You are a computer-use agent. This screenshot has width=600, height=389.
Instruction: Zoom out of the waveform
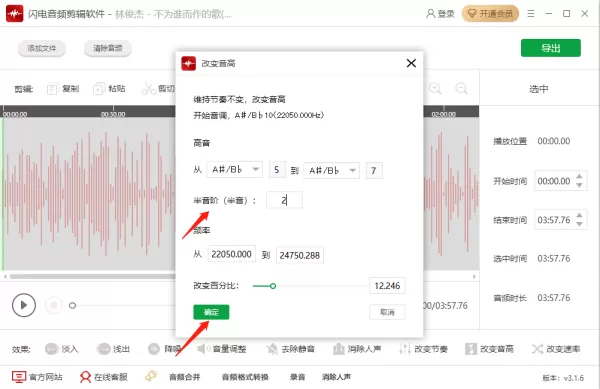click(x=461, y=88)
